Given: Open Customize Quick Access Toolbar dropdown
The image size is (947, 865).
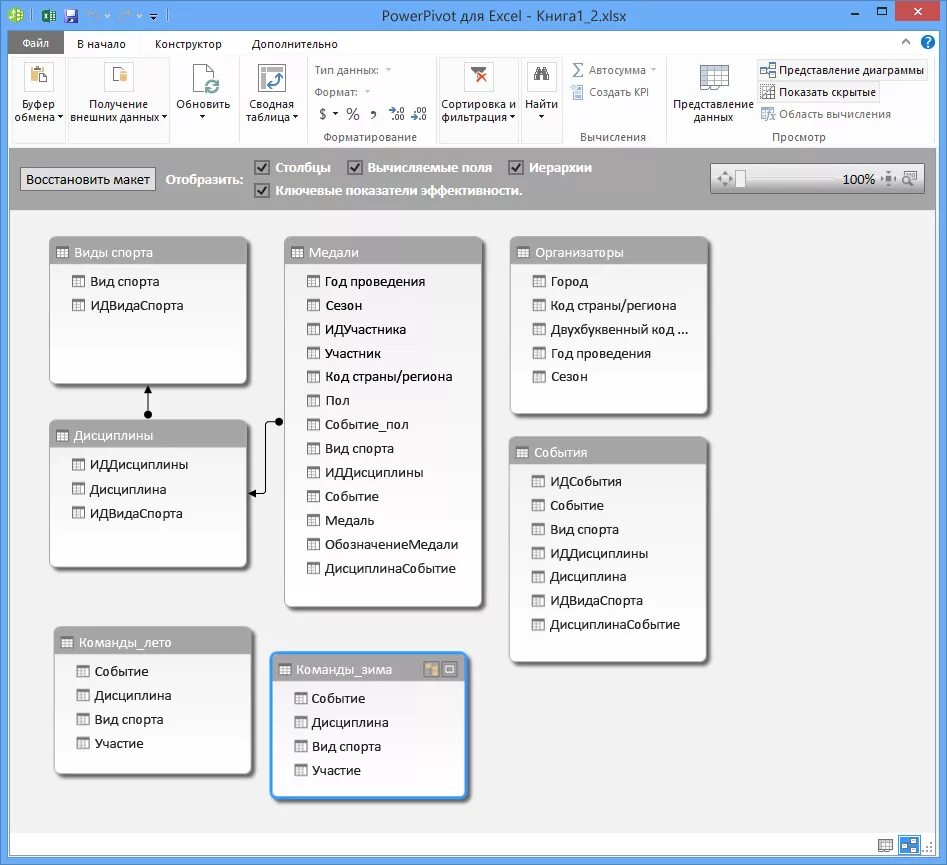Looking at the screenshot, I should coord(153,16).
